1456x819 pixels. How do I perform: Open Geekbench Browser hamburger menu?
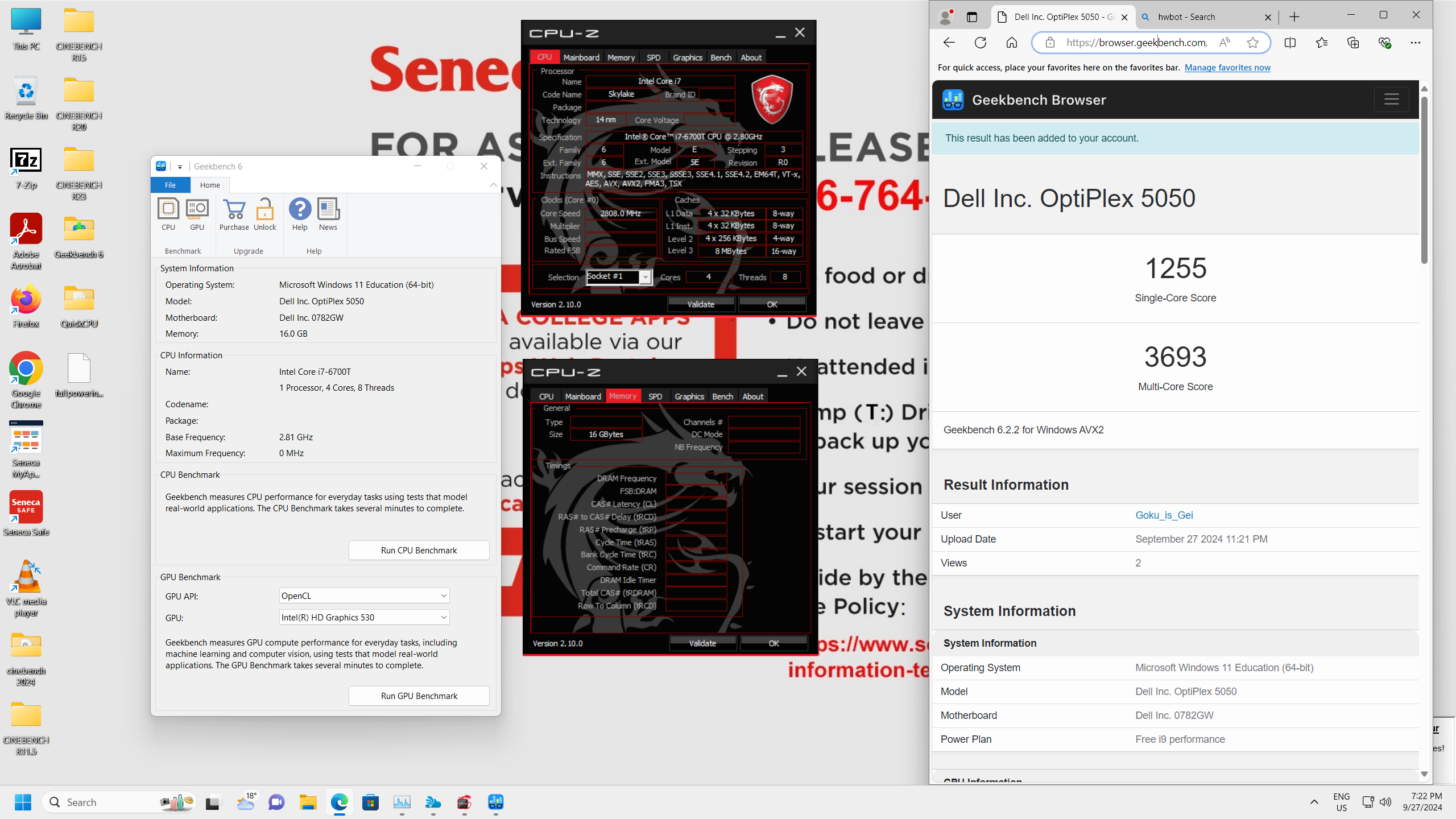[1392, 100]
